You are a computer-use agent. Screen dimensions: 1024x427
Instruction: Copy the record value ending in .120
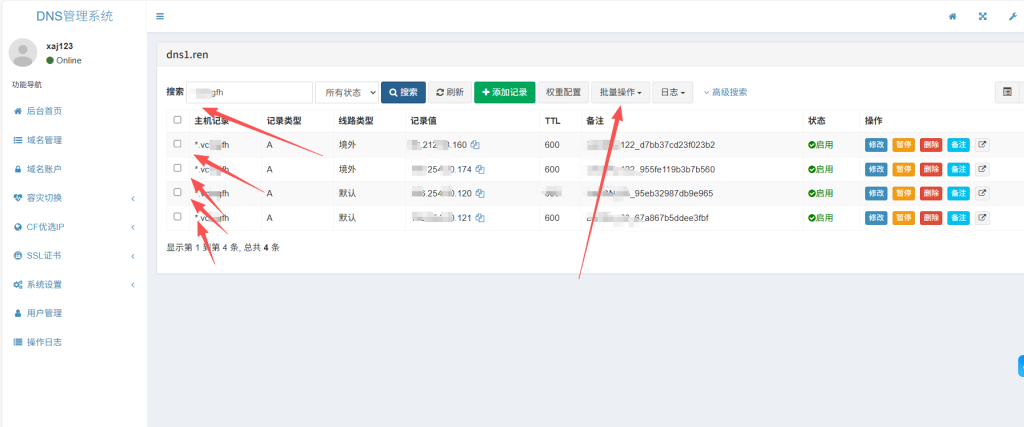coord(480,193)
